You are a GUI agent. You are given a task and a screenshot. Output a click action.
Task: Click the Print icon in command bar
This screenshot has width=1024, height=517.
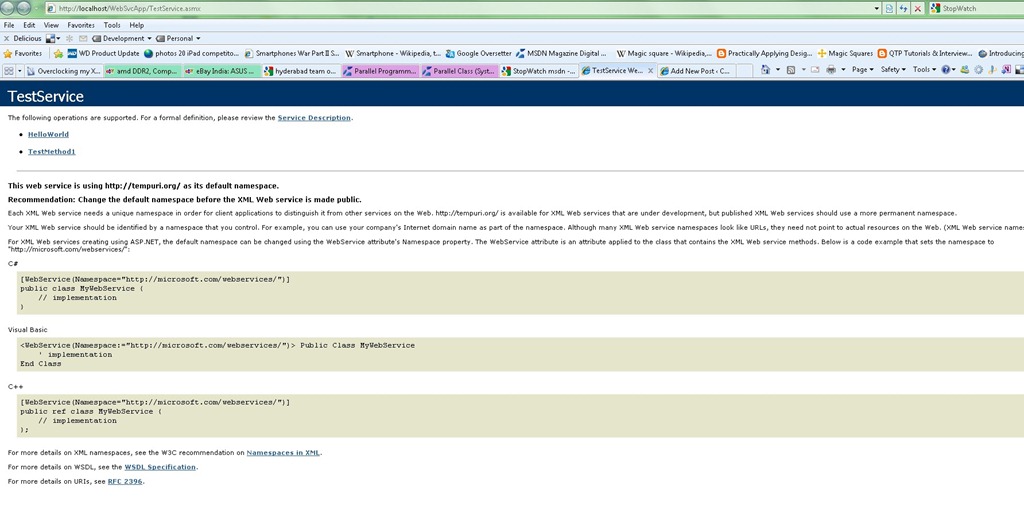click(831, 70)
